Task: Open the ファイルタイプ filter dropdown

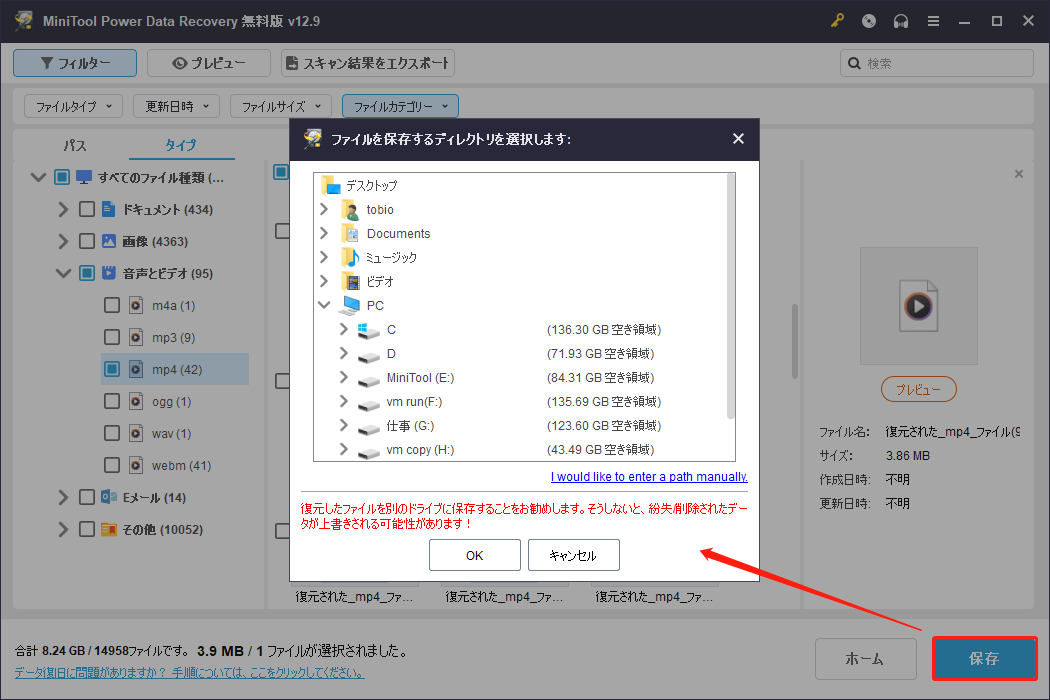Action: coord(74,106)
